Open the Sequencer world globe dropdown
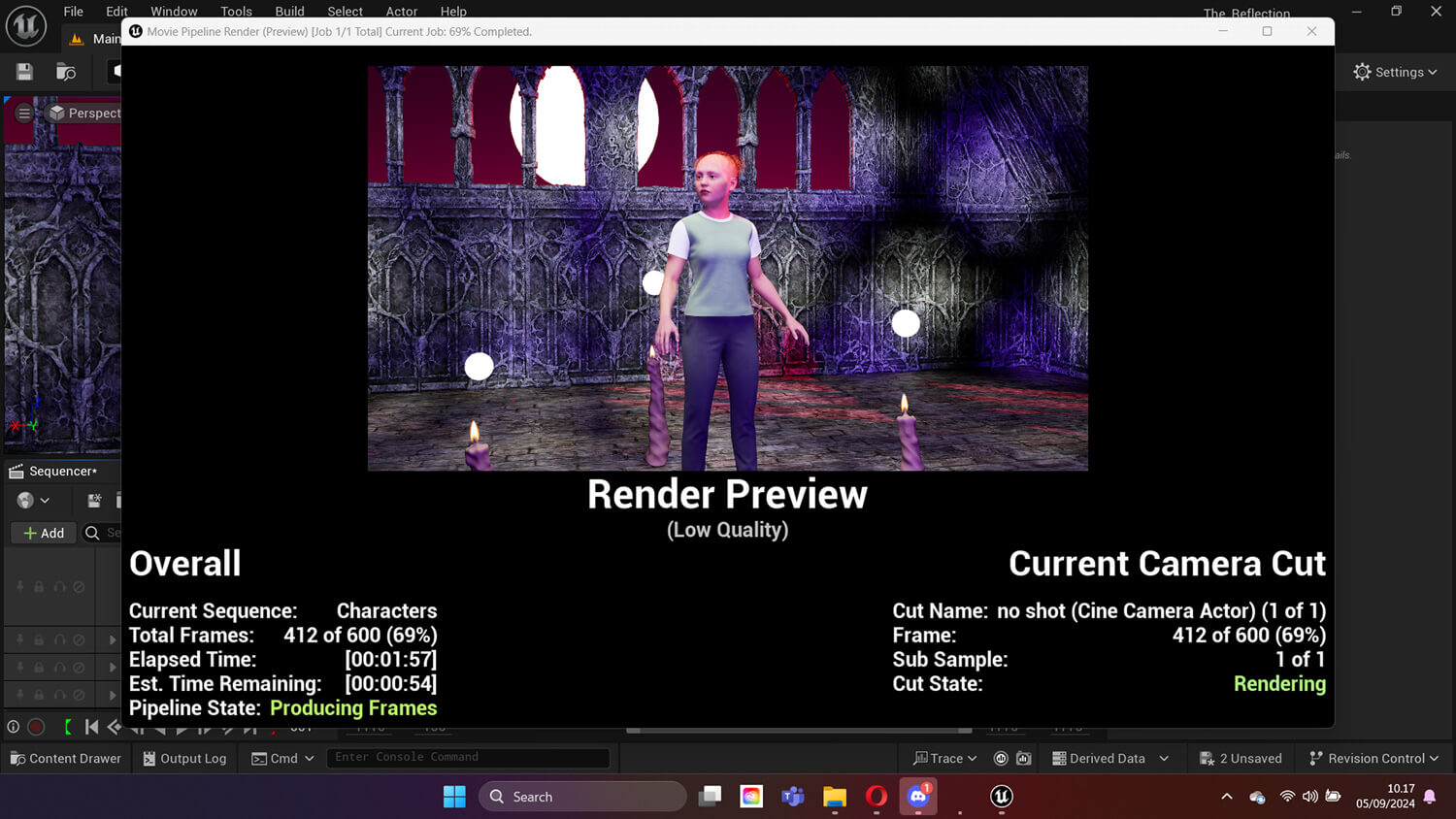The height and width of the screenshot is (819, 1456). click(33, 501)
